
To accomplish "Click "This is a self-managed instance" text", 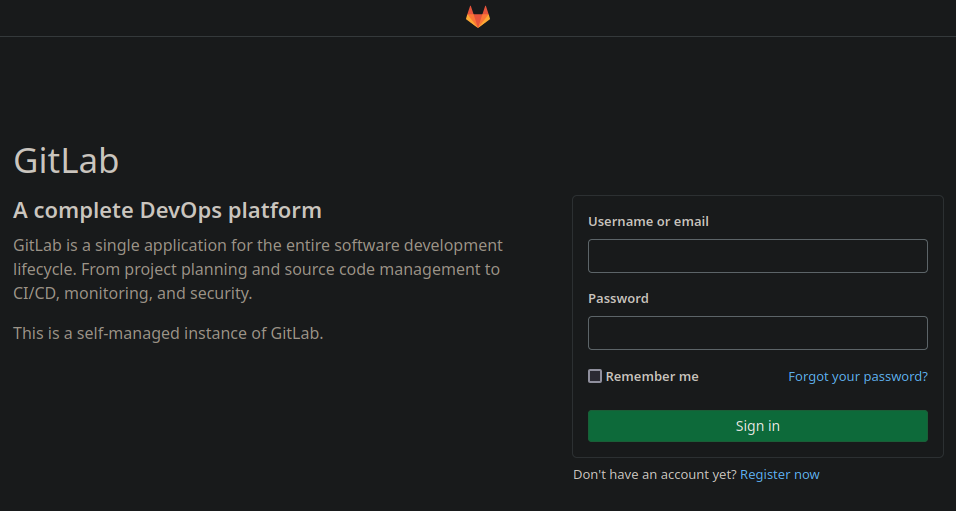I will pyautogui.click(x=168, y=334).
